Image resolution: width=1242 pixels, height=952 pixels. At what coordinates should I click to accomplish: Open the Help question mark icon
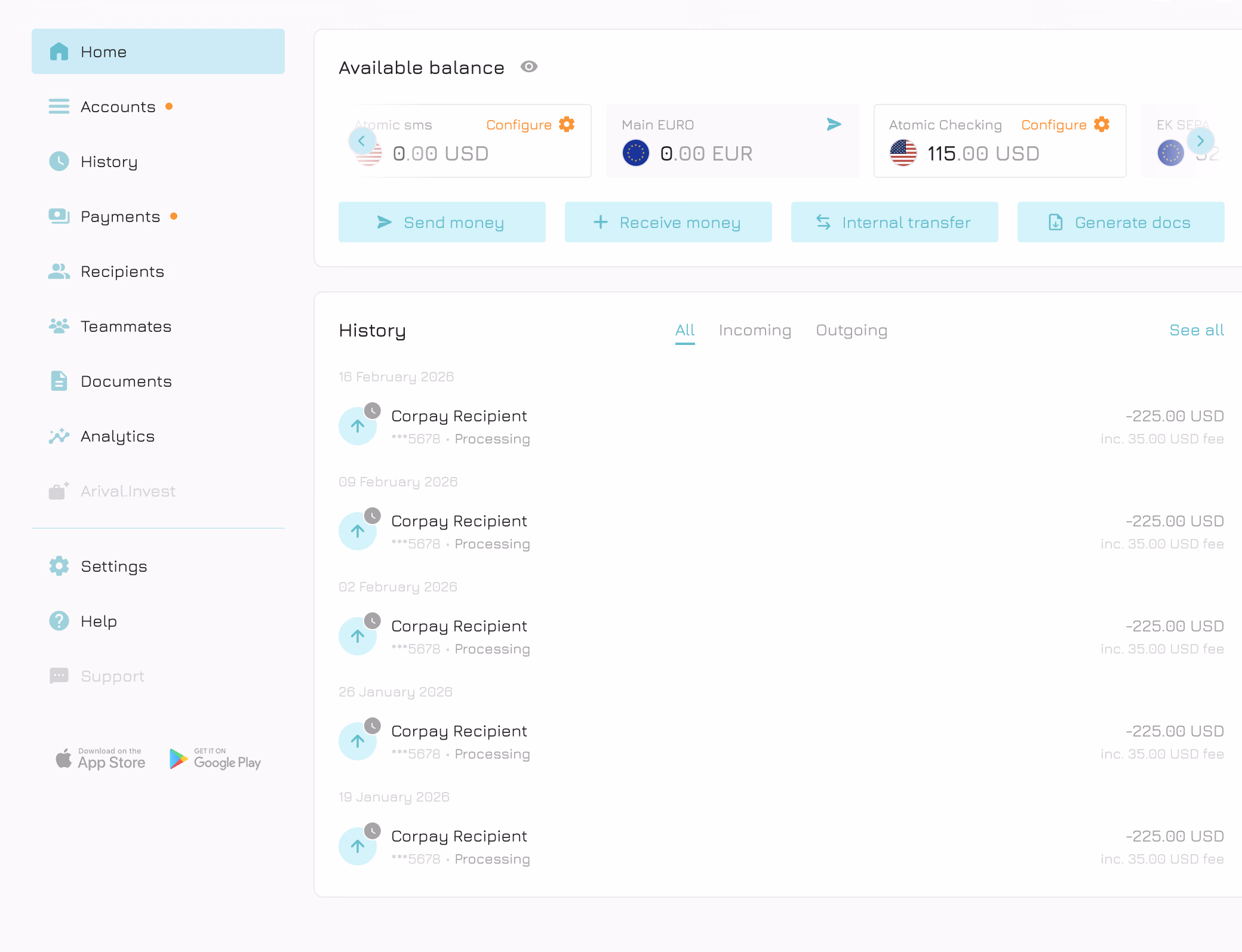pos(59,621)
